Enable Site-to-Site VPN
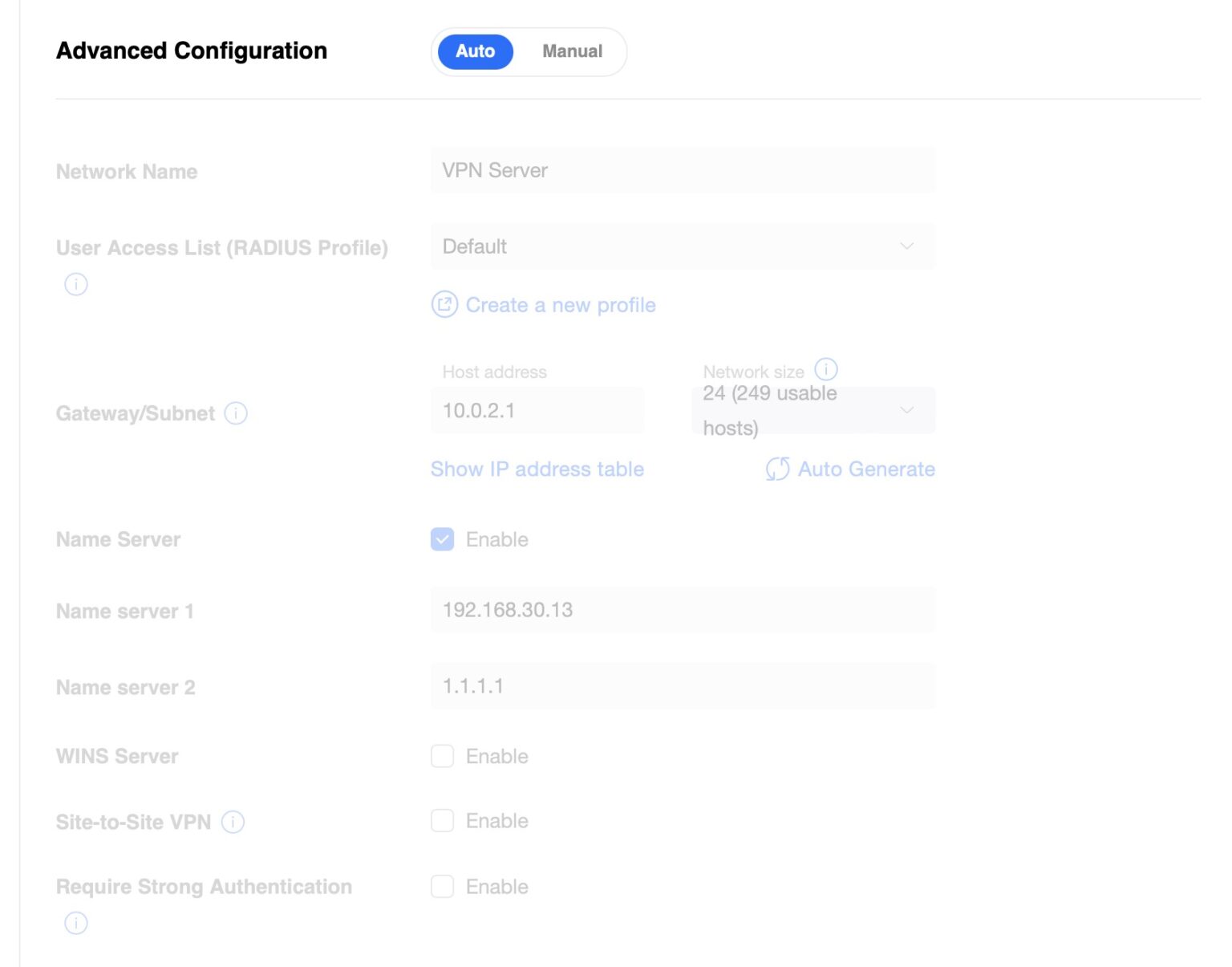 (x=442, y=820)
